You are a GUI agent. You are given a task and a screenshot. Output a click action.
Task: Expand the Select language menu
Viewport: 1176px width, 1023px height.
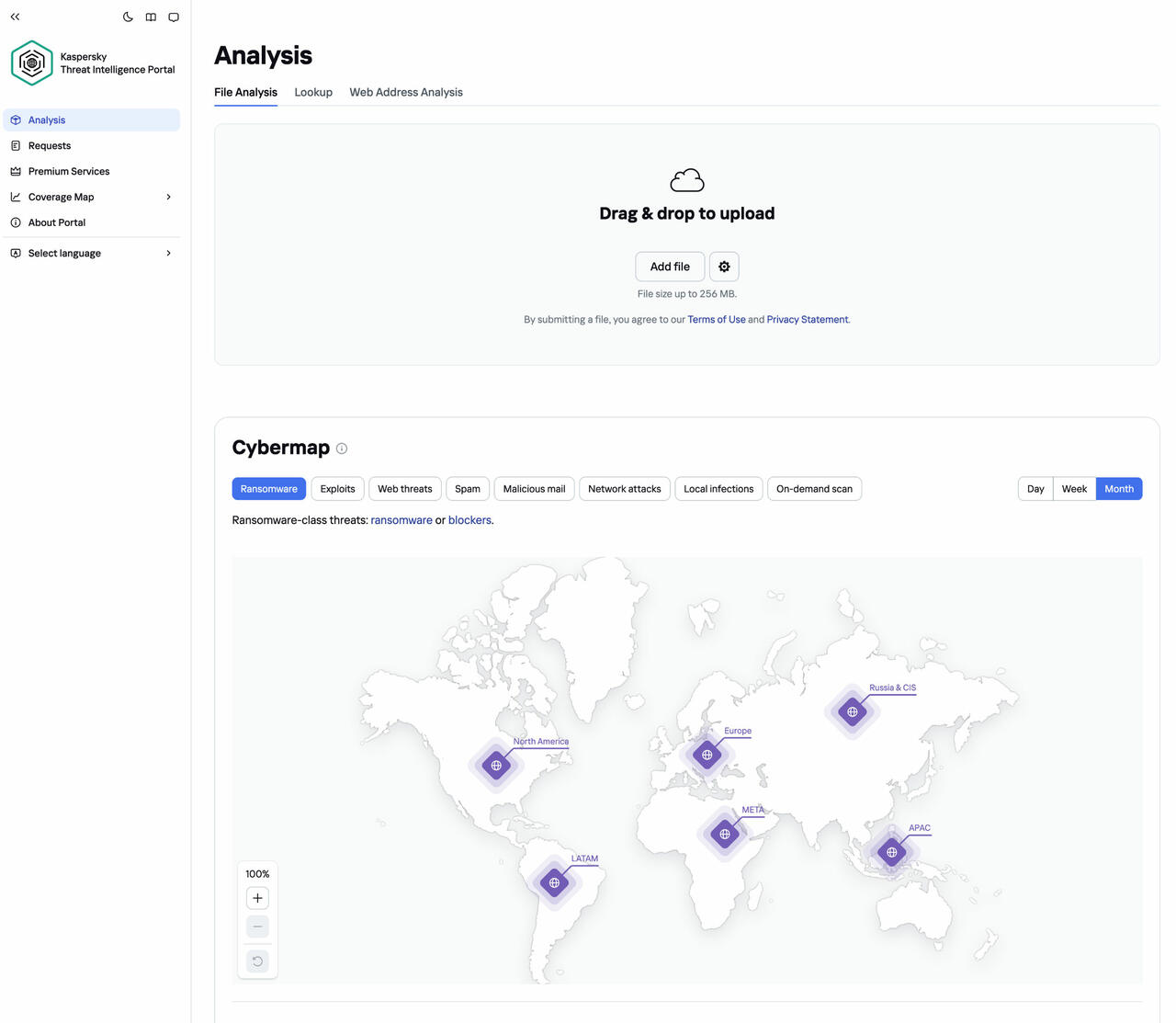(x=168, y=254)
